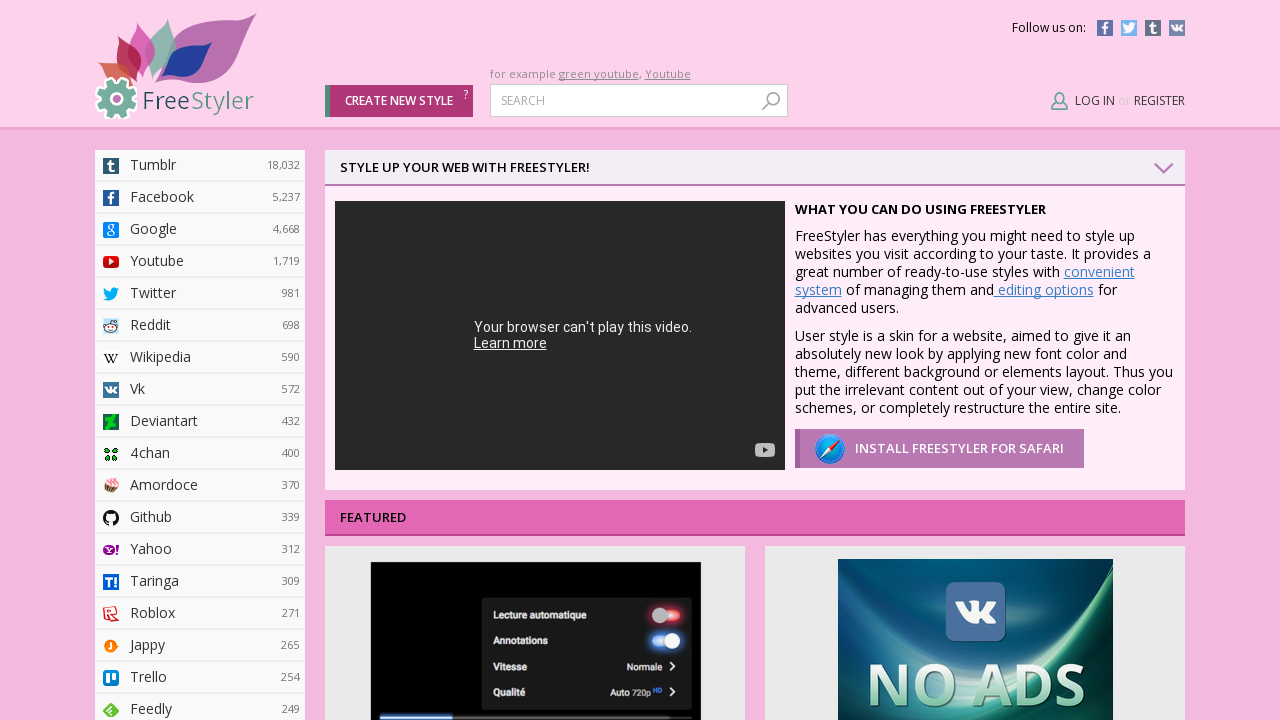Open Wikipedia styles category
Viewport: 1280px width, 720px height.
(x=200, y=358)
